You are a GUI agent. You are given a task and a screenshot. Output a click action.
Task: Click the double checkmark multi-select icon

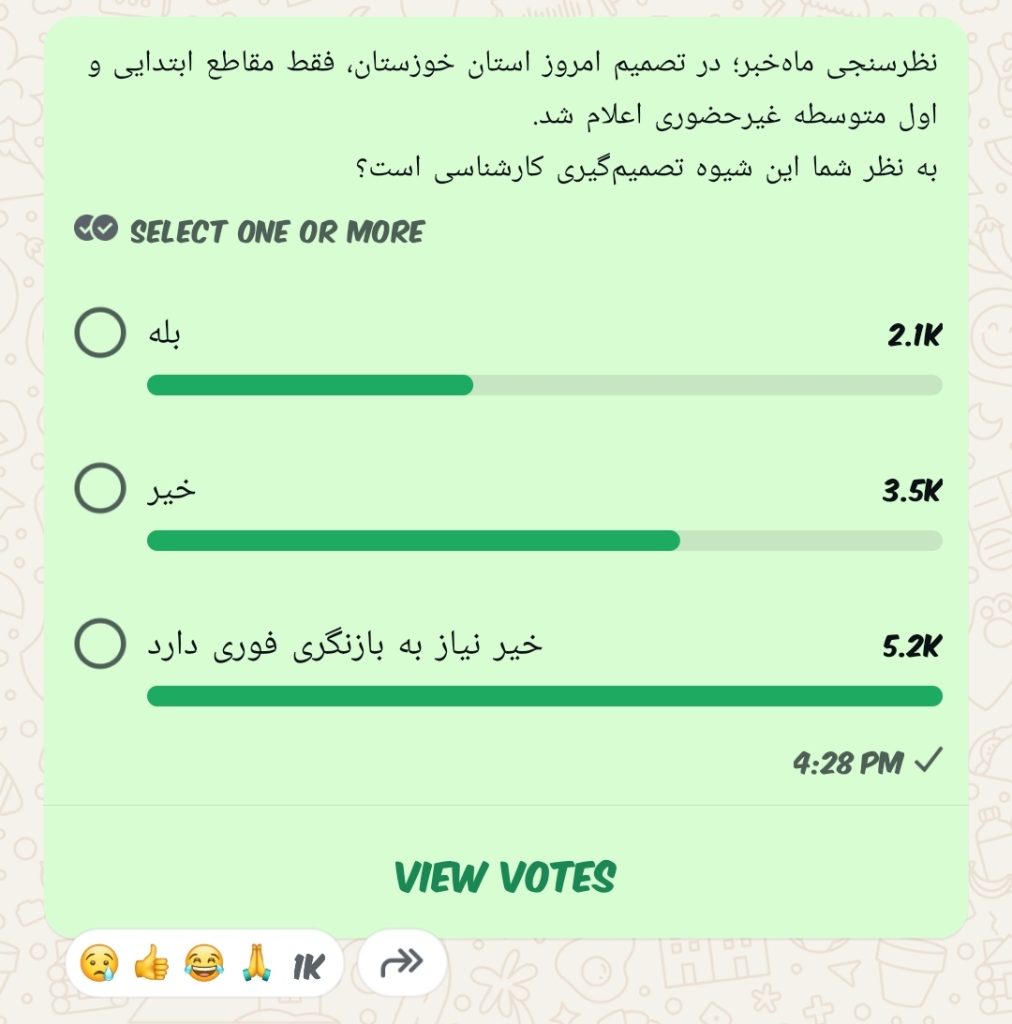pyautogui.click(x=96, y=231)
